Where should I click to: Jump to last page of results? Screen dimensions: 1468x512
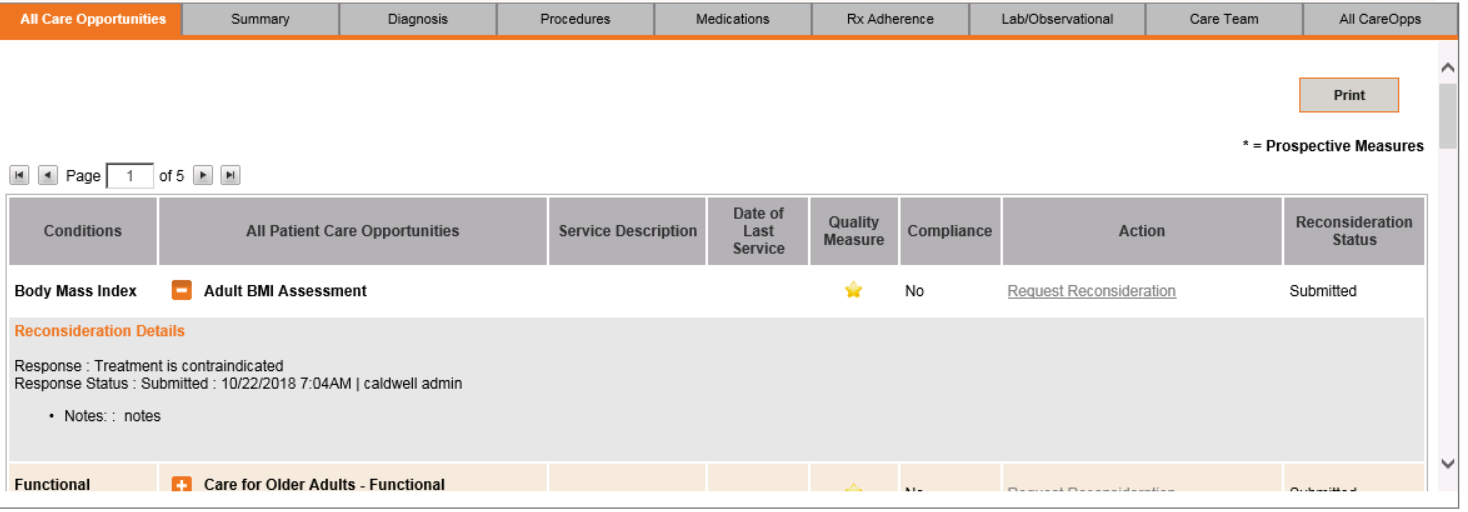(230, 176)
